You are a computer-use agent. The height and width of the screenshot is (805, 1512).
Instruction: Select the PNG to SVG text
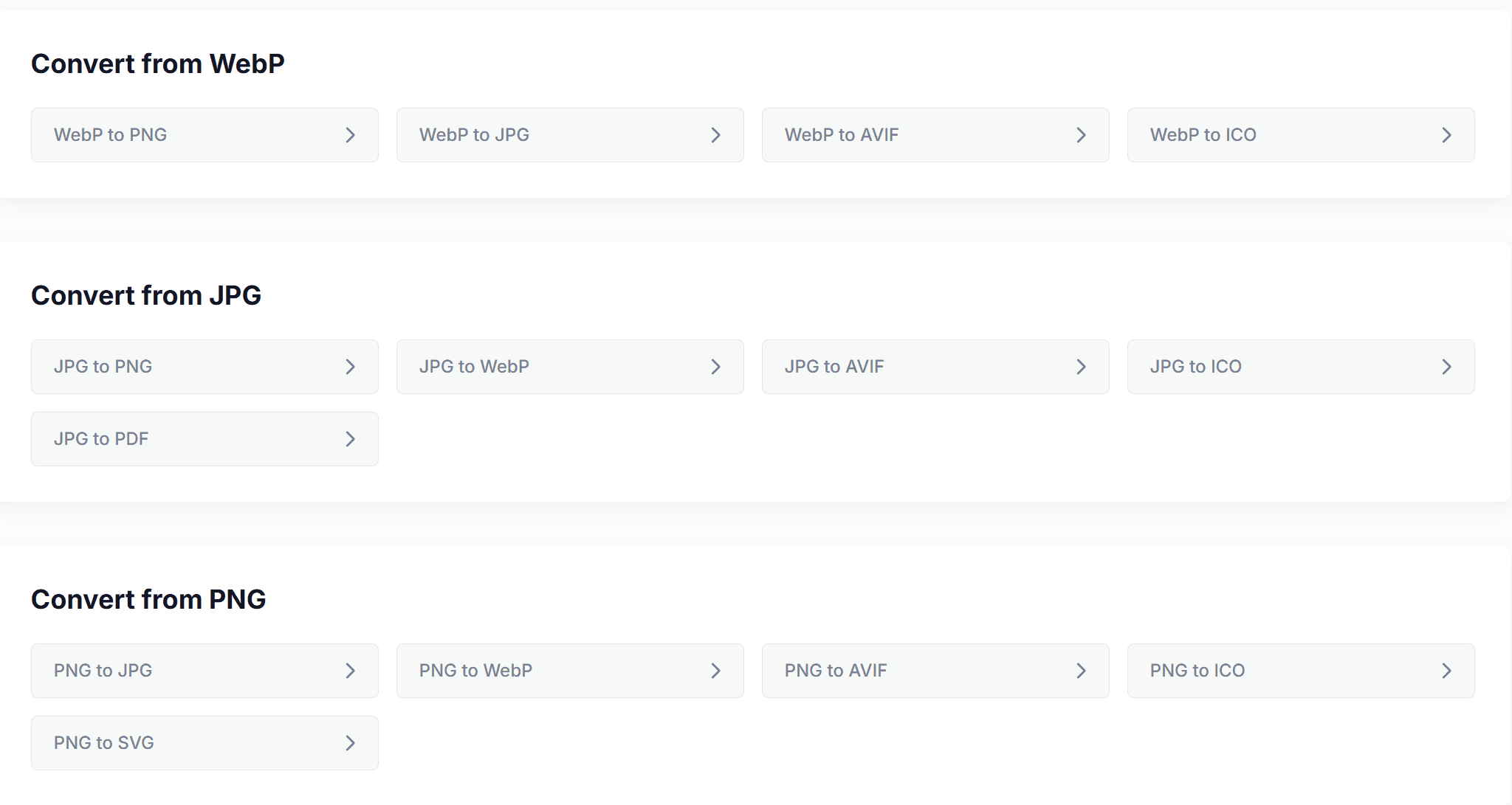(x=104, y=743)
